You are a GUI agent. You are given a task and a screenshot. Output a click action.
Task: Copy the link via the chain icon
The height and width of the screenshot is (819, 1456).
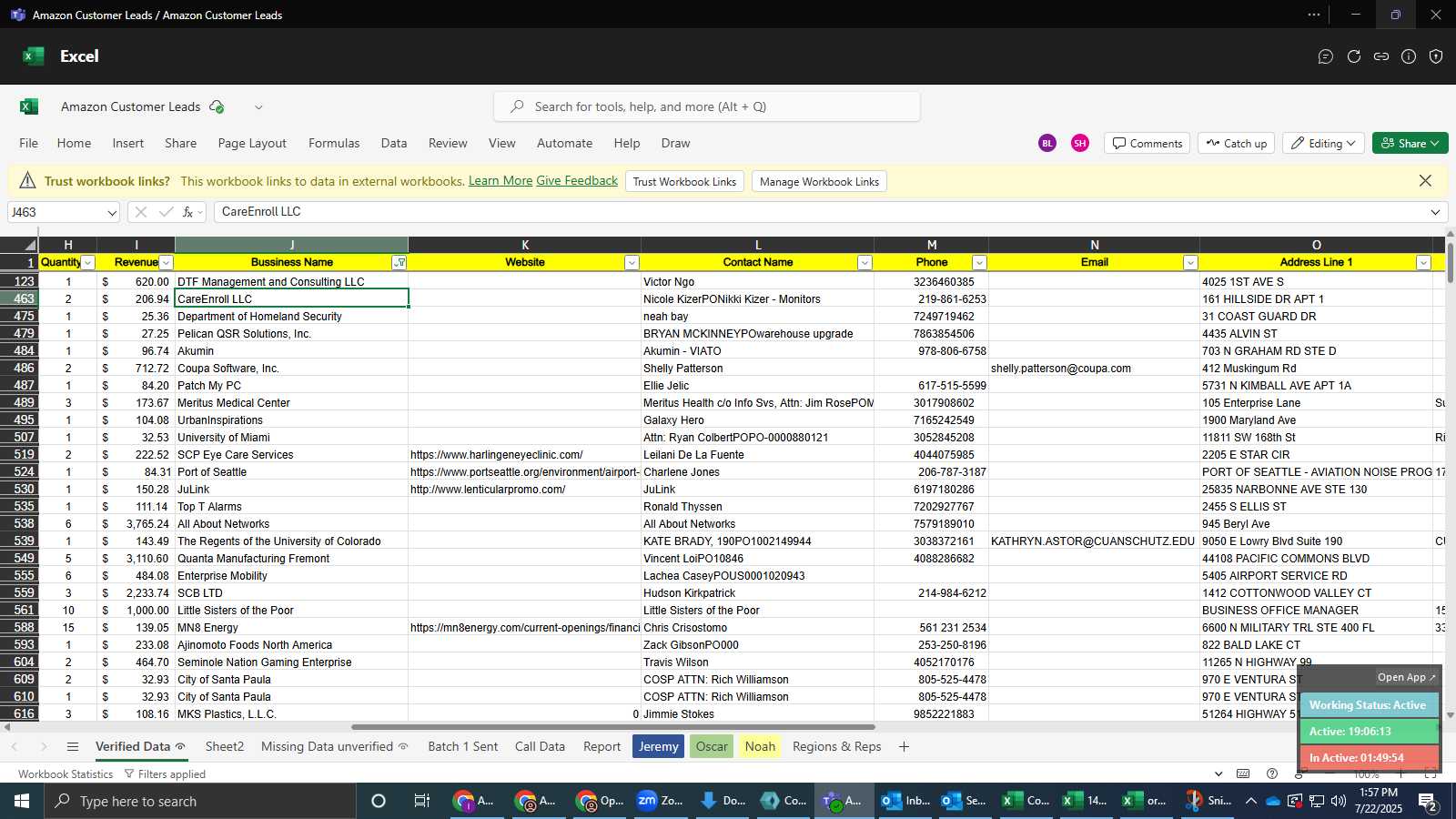(1381, 56)
